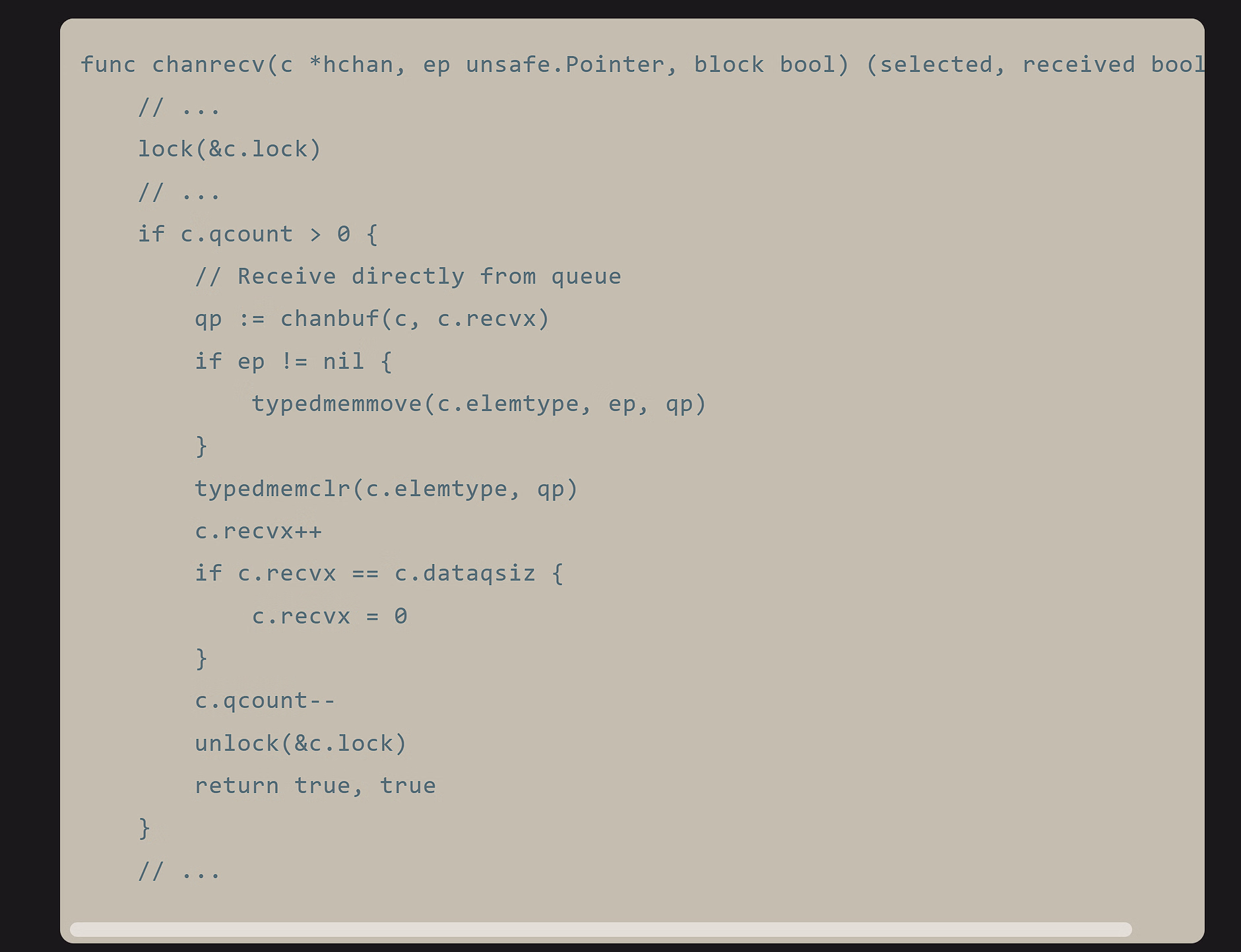Click the c.qcount-- statement

(x=265, y=701)
